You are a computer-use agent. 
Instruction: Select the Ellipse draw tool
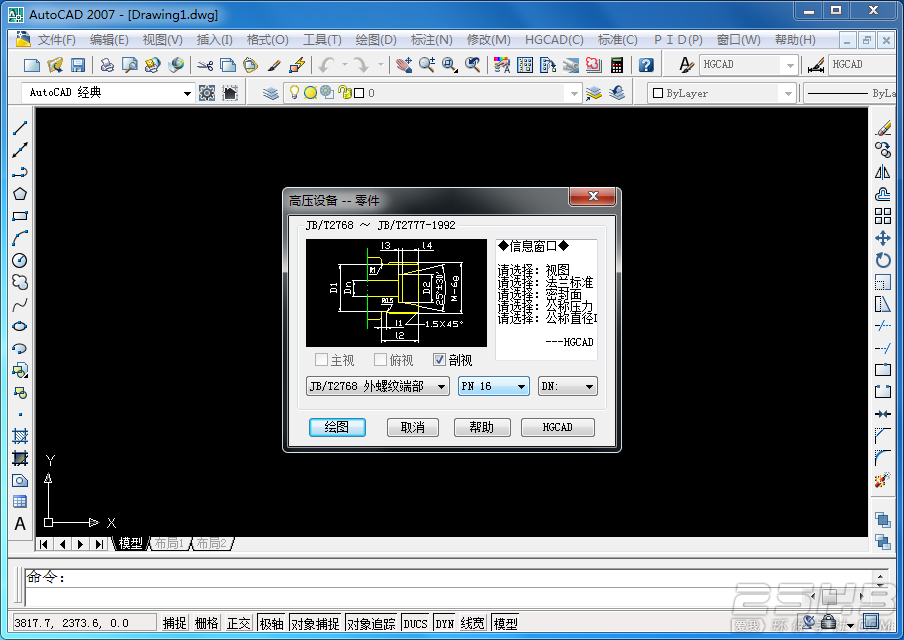tap(20, 326)
